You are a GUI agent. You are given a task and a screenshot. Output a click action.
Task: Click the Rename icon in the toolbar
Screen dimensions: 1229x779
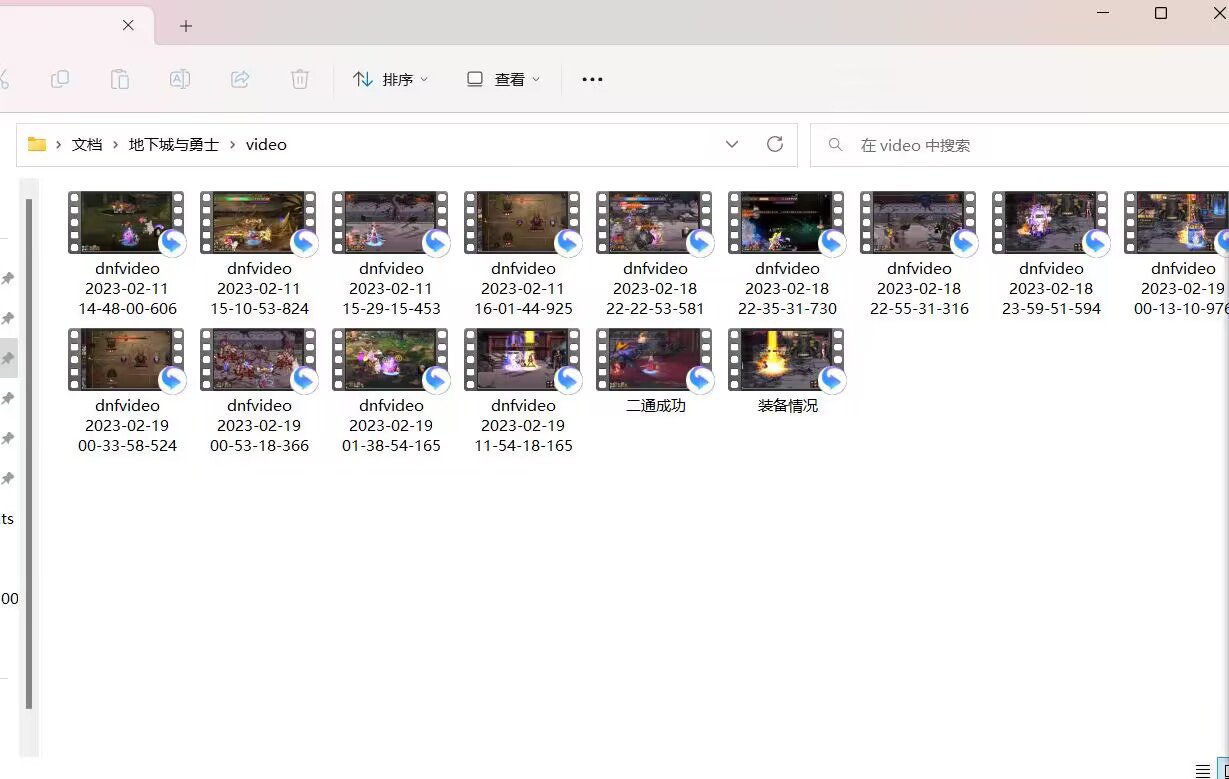tap(180, 79)
